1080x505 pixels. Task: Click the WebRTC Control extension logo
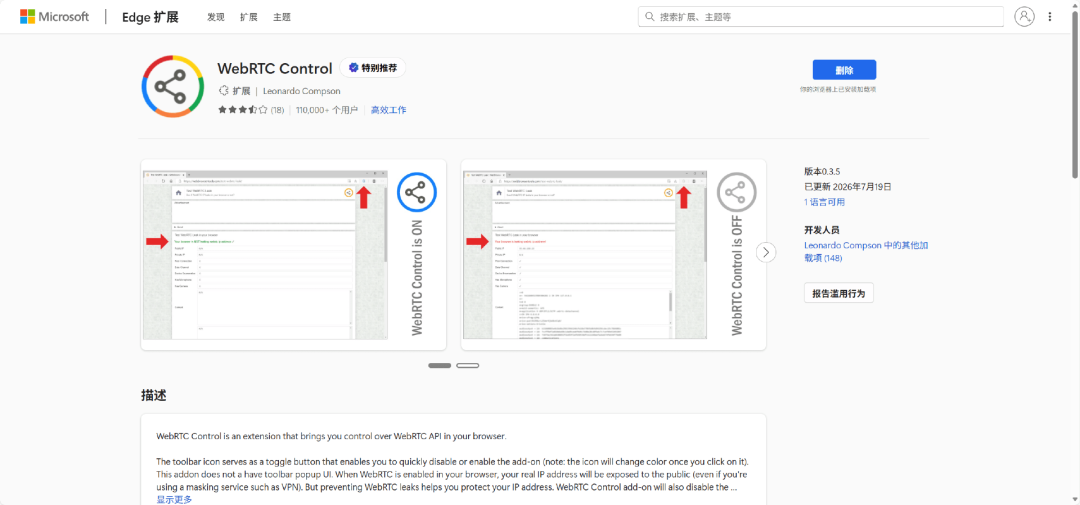(x=172, y=85)
